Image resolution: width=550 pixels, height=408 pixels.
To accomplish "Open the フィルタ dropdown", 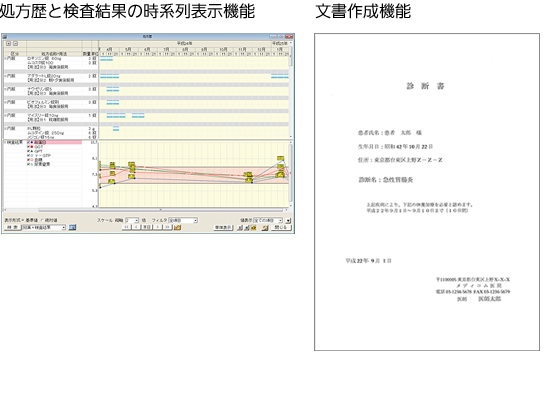I will (x=183, y=220).
